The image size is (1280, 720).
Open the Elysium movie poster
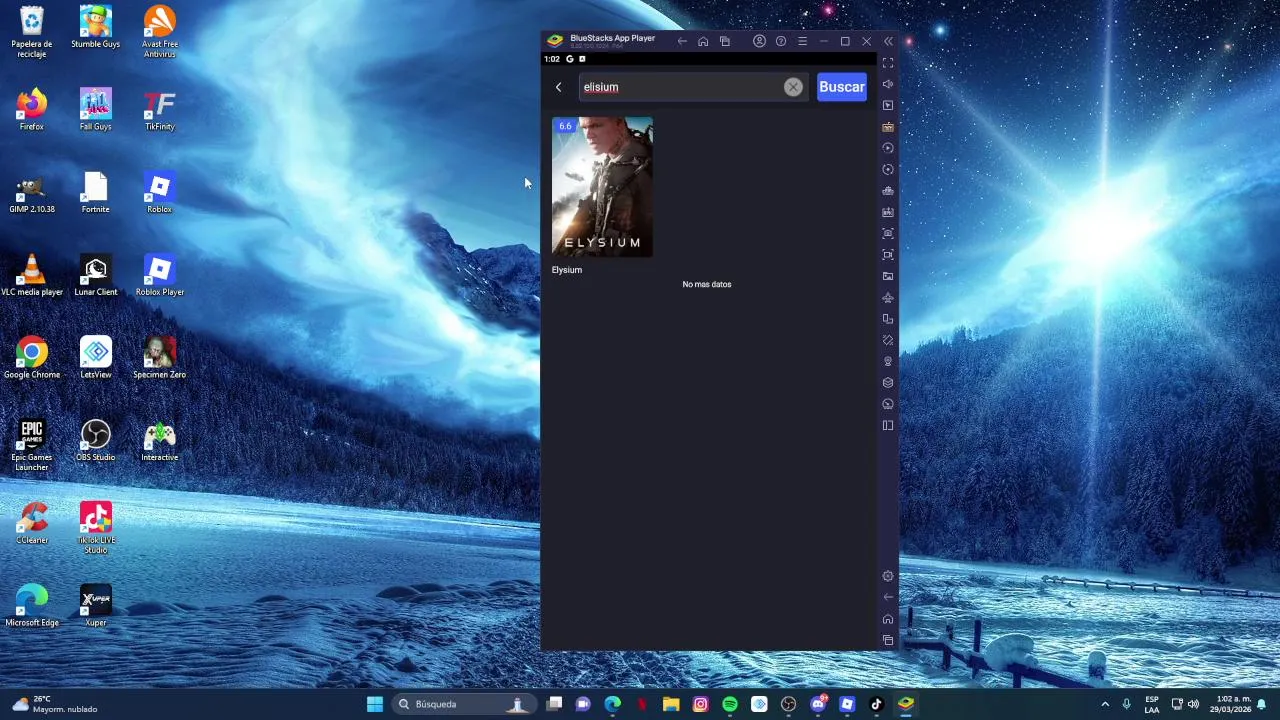click(602, 187)
